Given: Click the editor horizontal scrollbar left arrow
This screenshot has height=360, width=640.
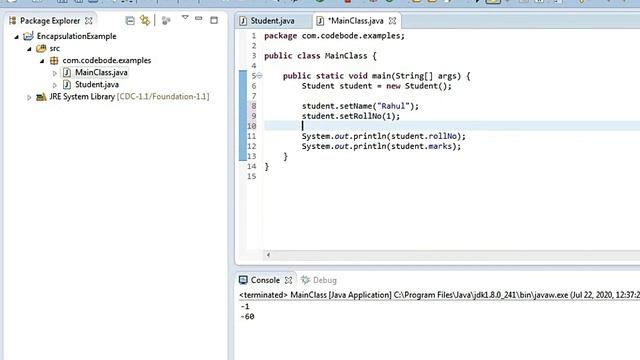Looking at the screenshot, I should [268, 255].
